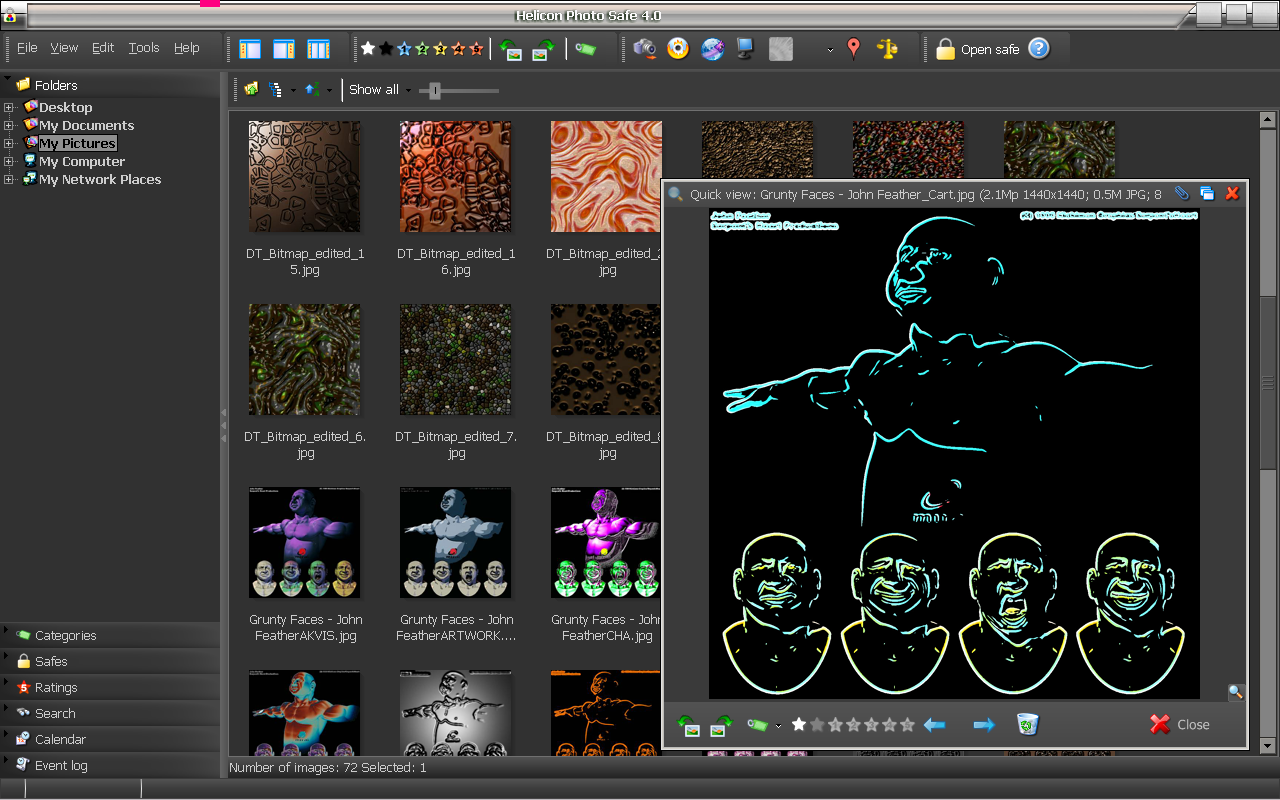1280x800 pixels.
Task: Apply 5-star rating in main toolbar
Action: click(x=476, y=48)
